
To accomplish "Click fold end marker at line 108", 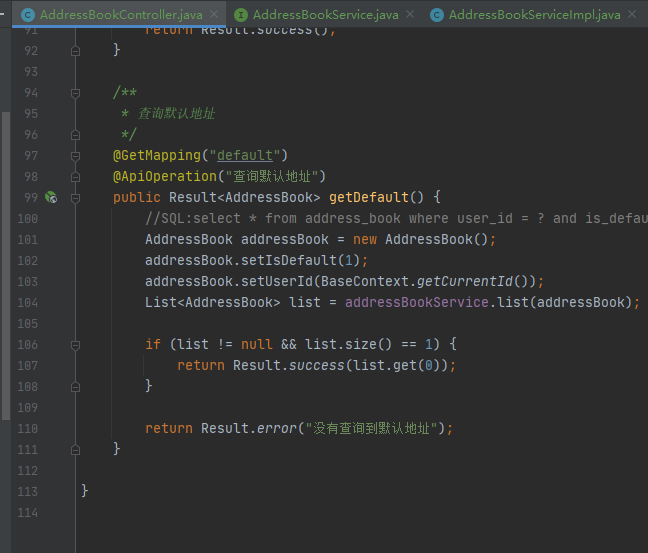I will point(75,387).
